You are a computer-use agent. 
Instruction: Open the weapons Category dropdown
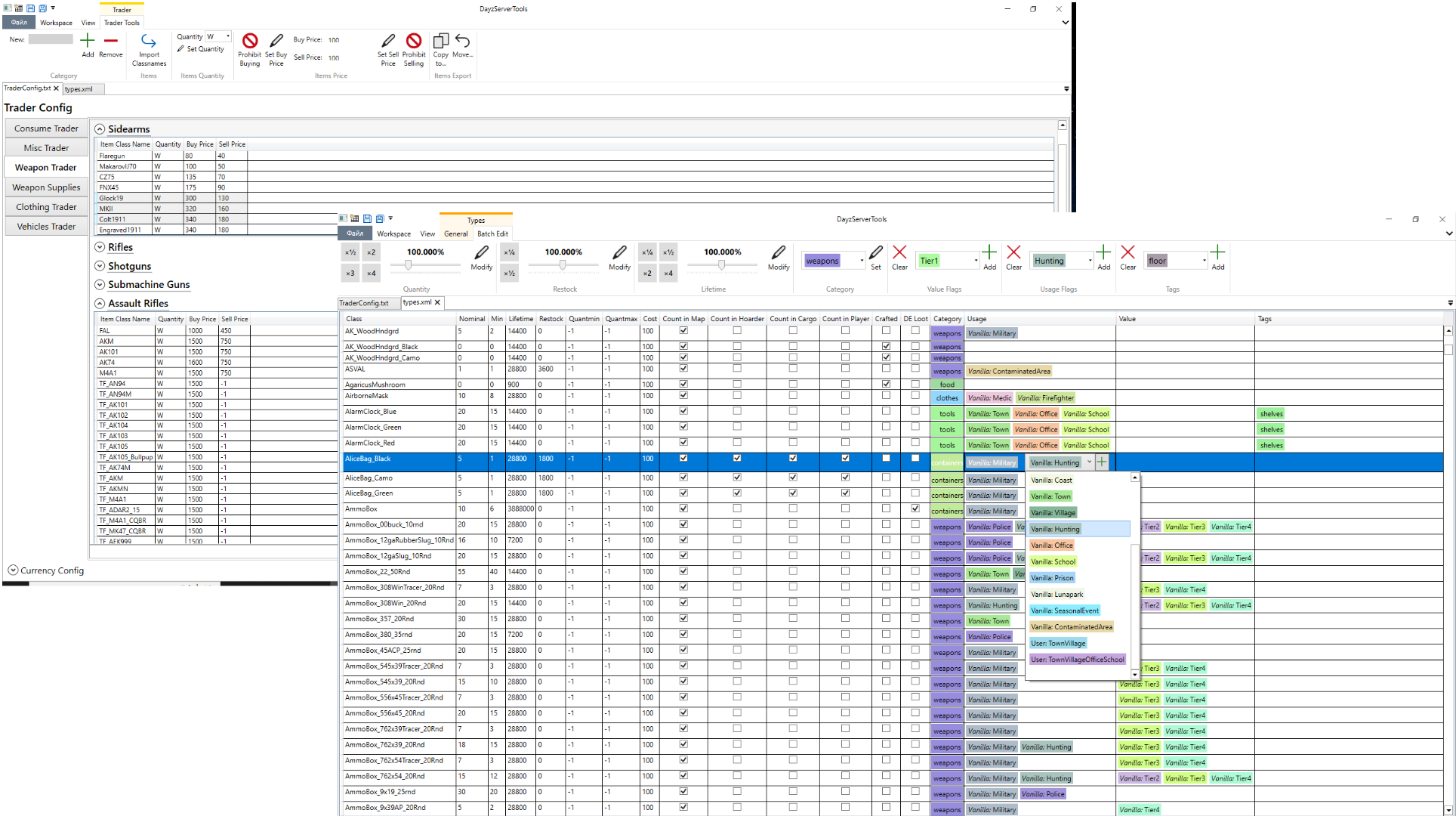coord(862,261)
